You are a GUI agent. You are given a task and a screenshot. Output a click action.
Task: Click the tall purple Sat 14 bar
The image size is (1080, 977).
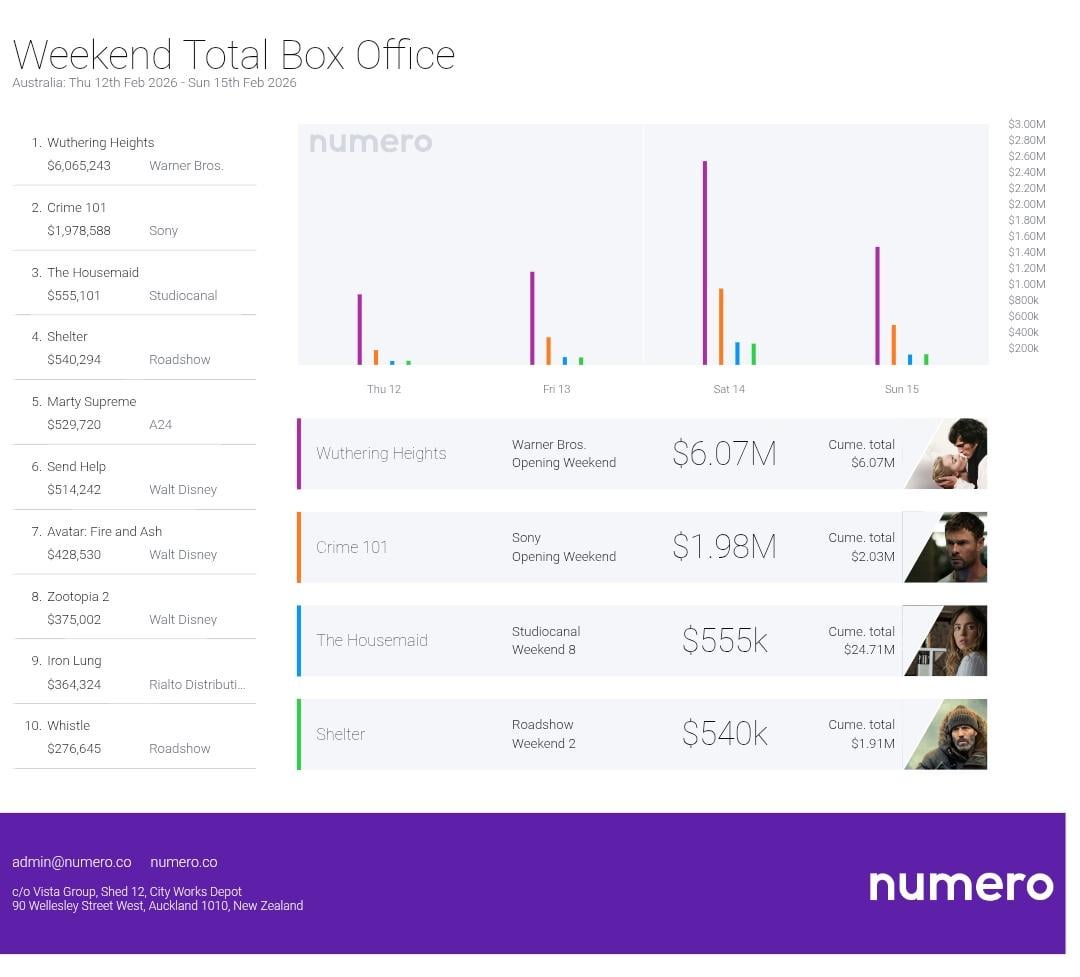coord(705,262)
